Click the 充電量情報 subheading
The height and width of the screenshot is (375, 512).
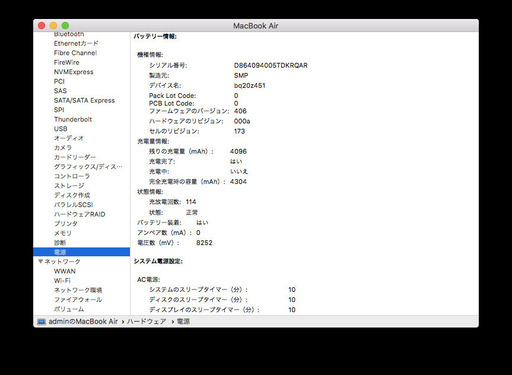coord(153,141)
